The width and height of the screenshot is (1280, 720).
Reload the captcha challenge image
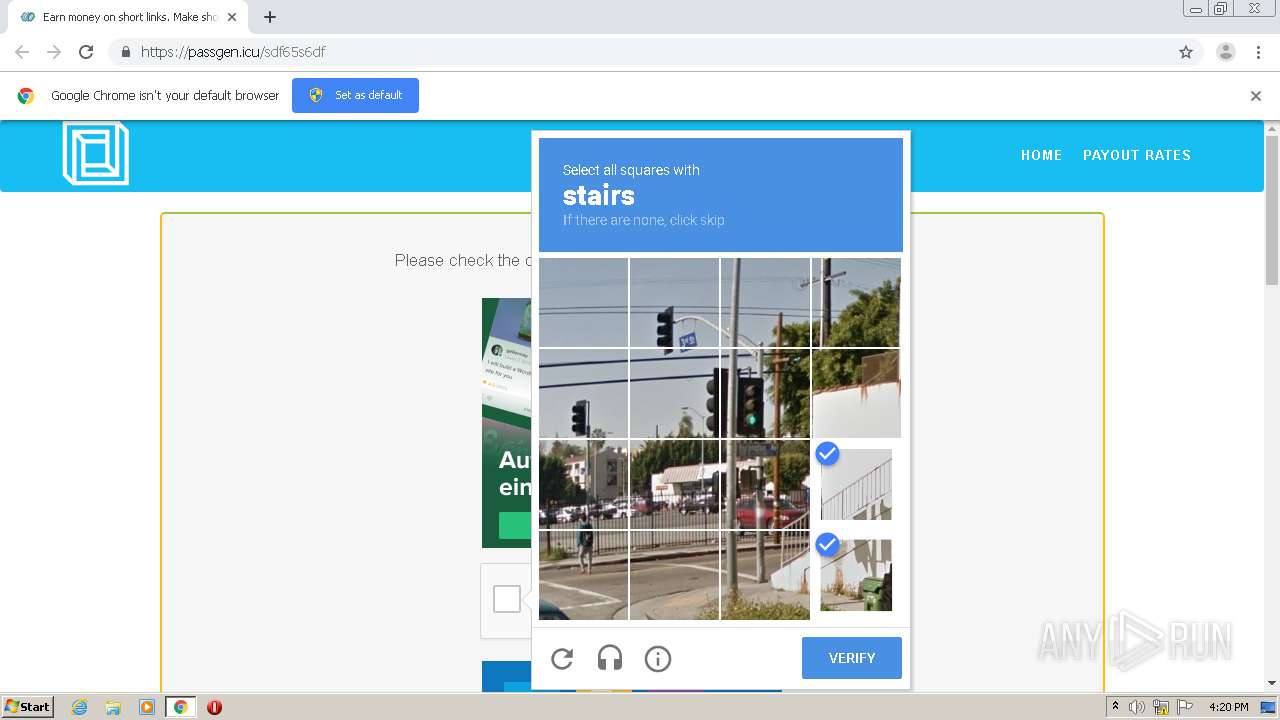(x=562, y=658)
